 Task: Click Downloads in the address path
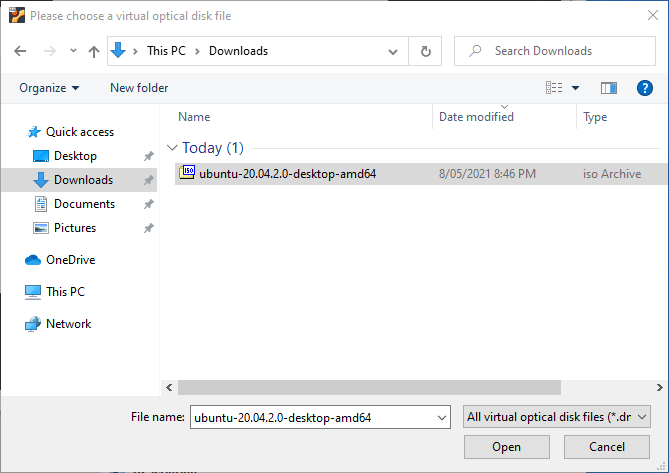pyautogui.click(x=239, y=51)
